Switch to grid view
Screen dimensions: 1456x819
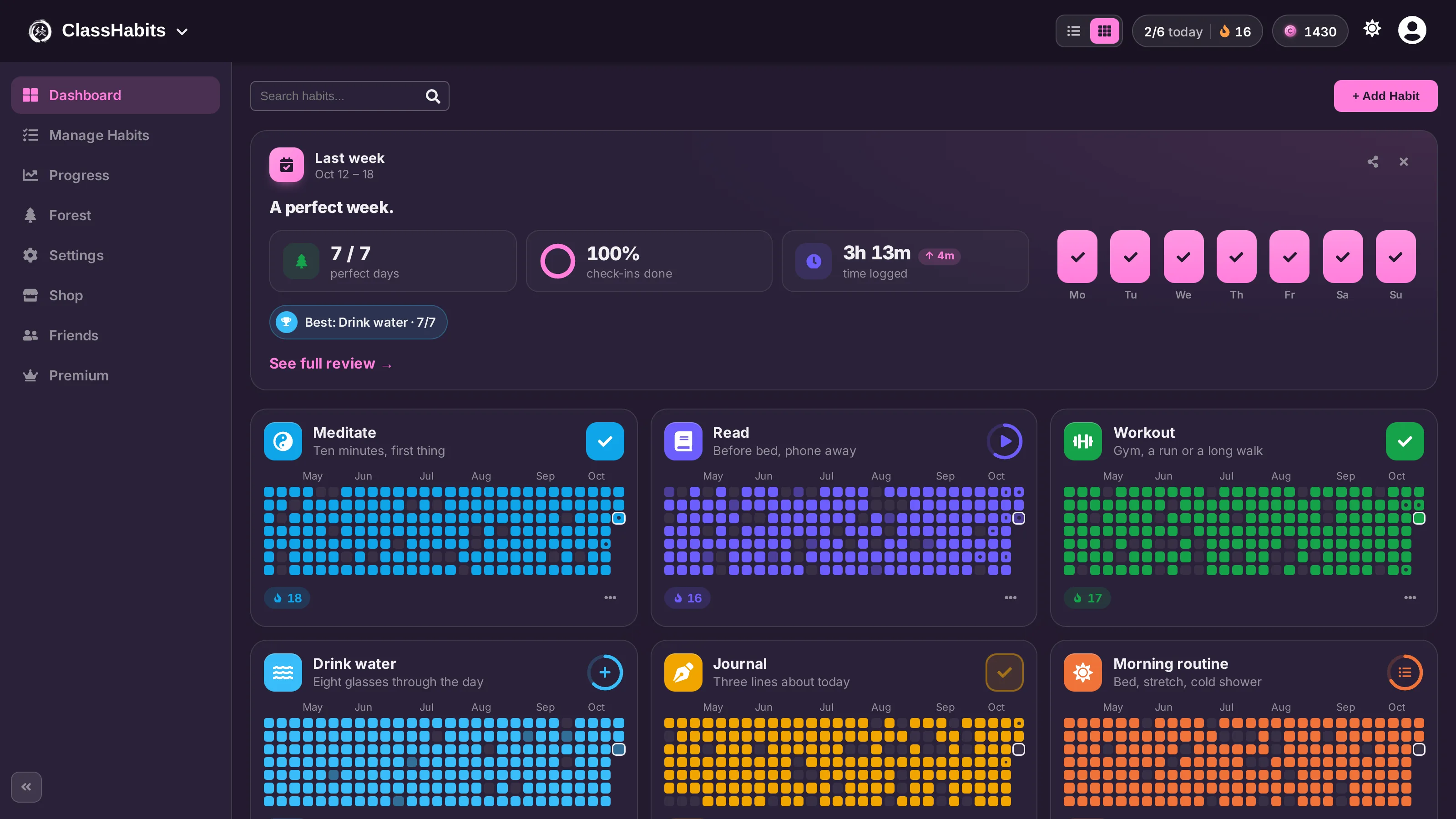pos(1104,31)
